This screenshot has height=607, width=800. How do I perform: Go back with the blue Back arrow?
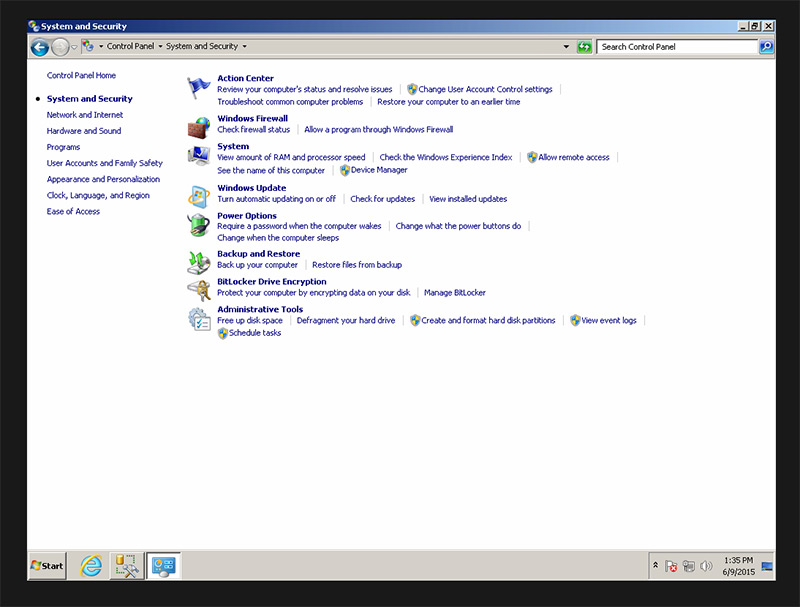[40, 47]
